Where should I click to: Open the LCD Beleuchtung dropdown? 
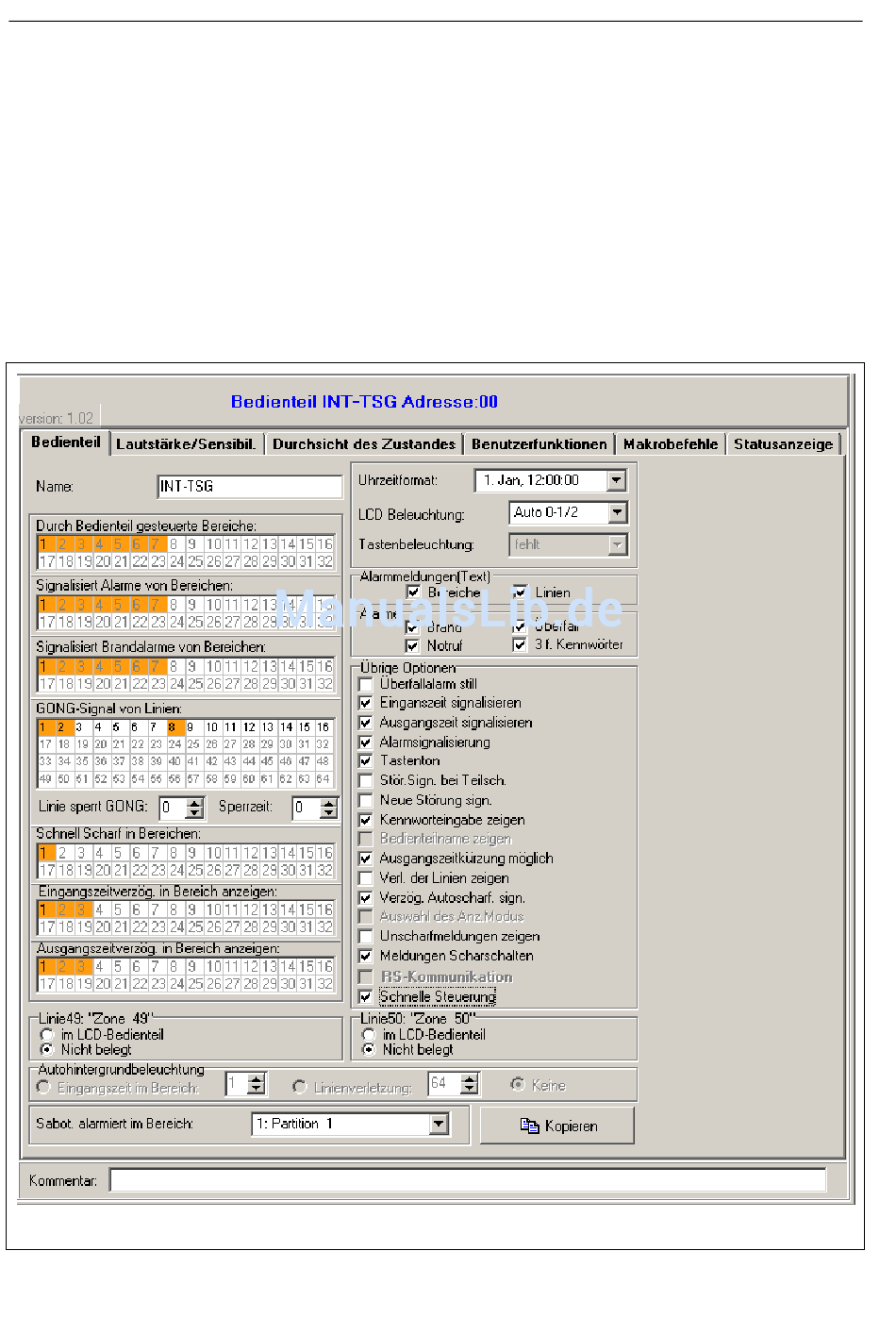(617, 512)
